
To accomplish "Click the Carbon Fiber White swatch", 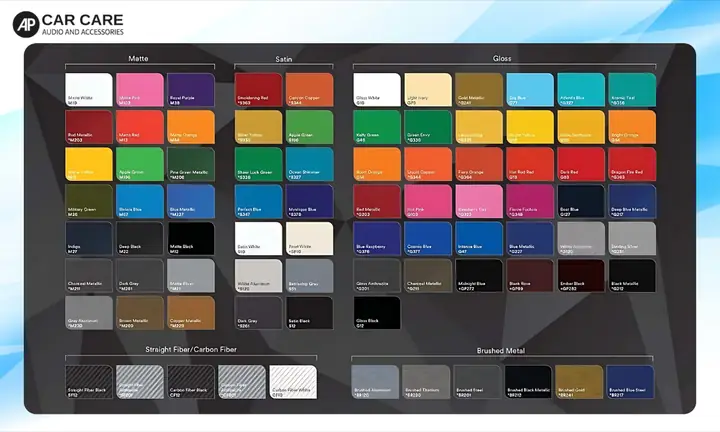I will (x=292, y=382).
